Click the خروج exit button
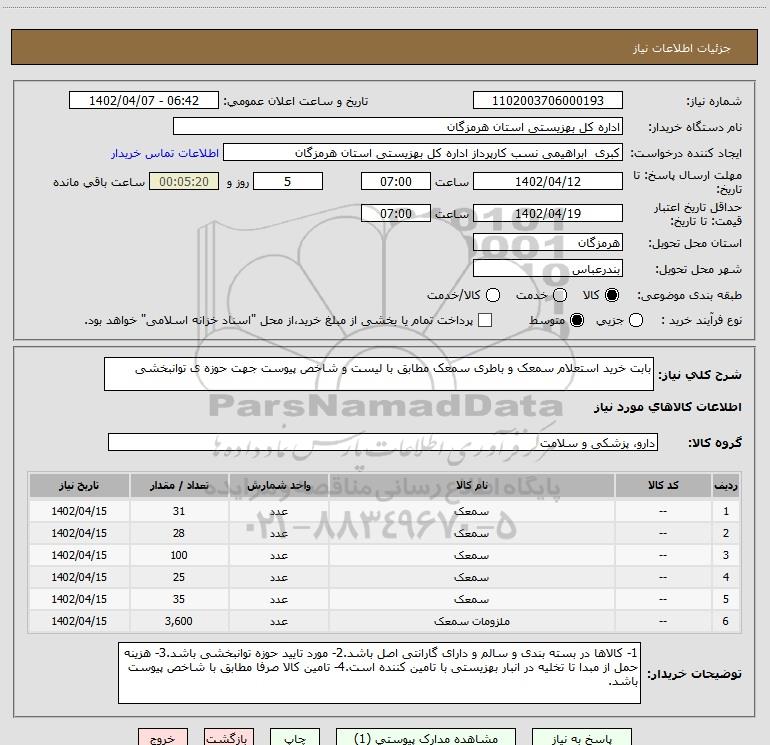This screenshot has height=745, width=770. [x=163, y=737]
